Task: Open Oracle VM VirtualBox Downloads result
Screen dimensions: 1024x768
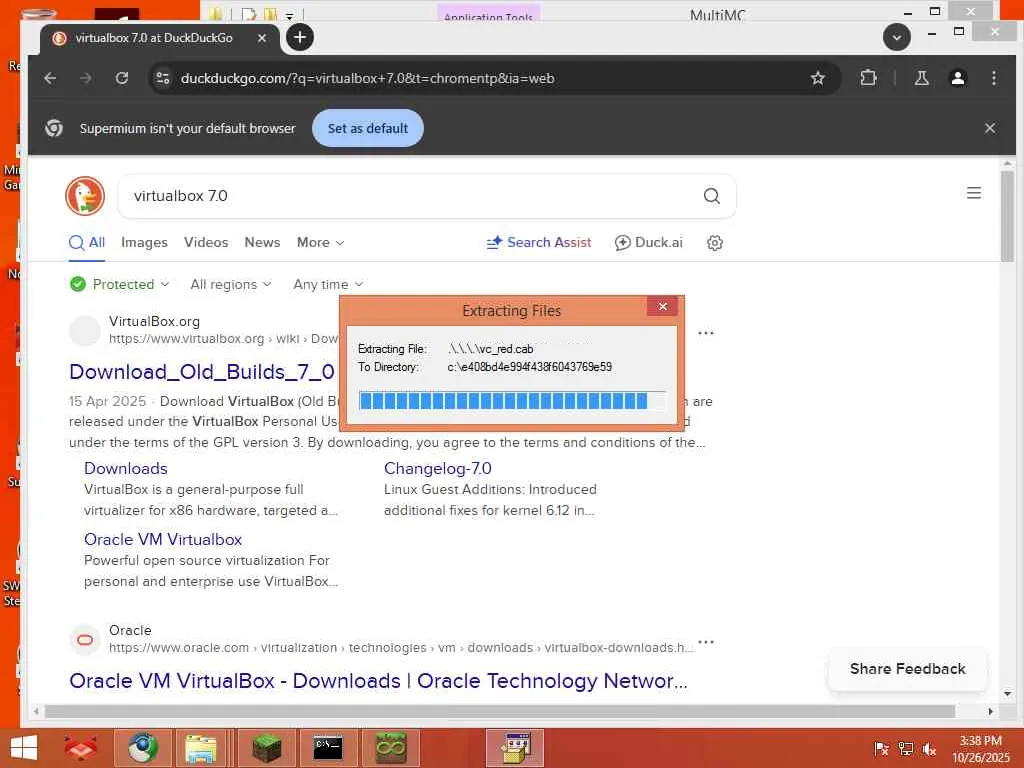Action: (x=378, y=680)
